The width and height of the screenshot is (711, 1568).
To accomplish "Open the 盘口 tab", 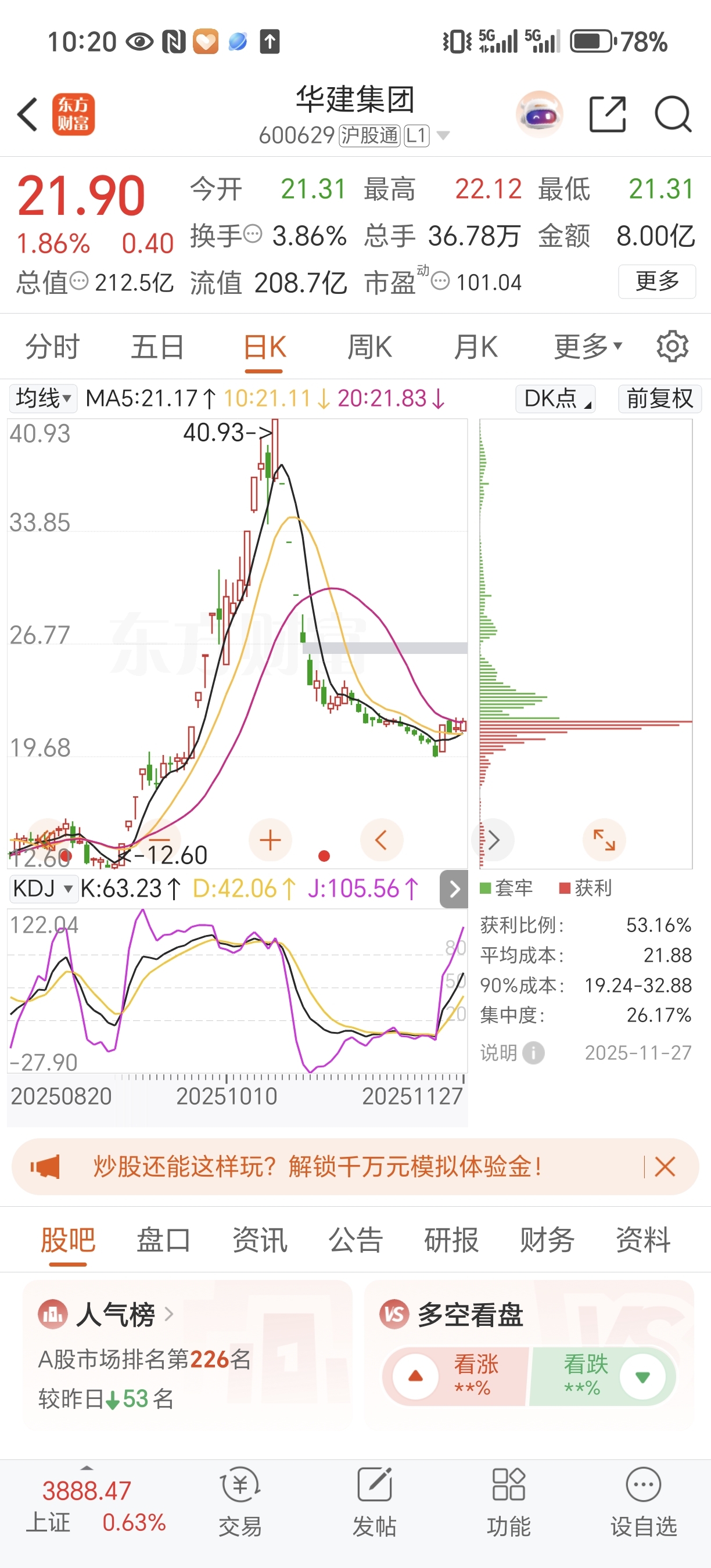I will 163,1240.
